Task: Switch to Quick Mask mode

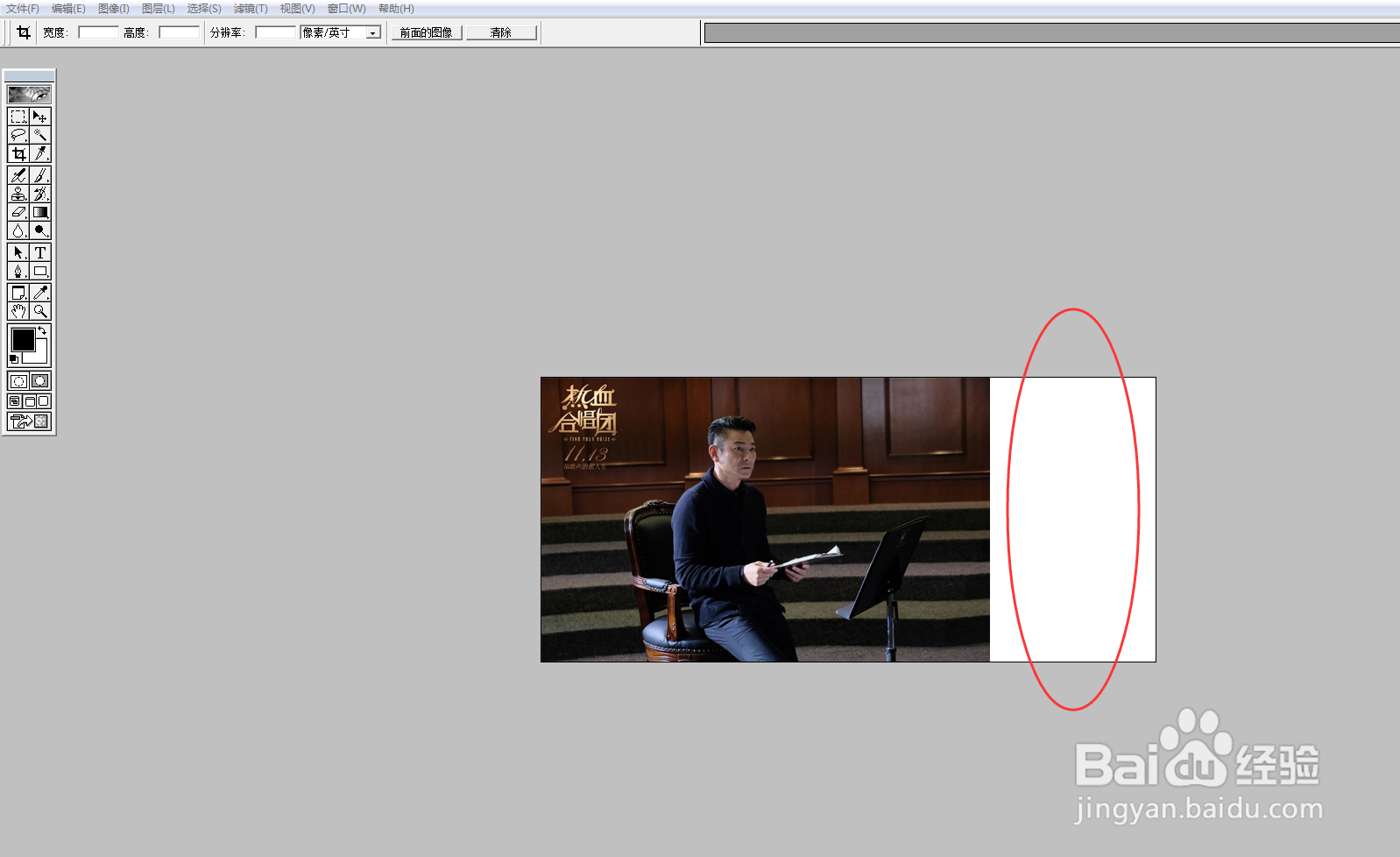Action: point(40,381)
